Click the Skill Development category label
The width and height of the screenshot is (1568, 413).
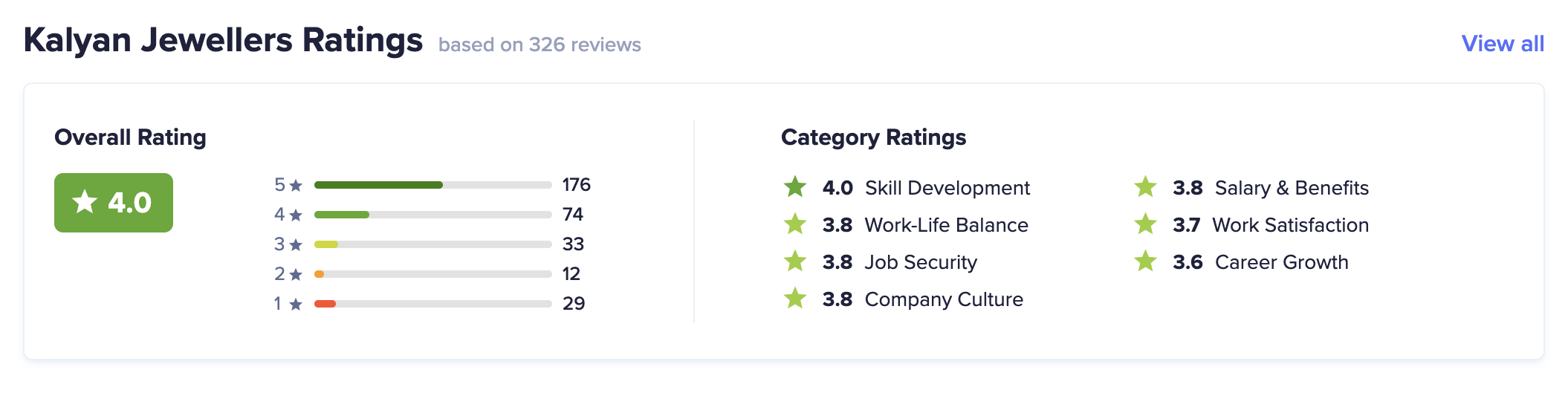pos(947,188)
